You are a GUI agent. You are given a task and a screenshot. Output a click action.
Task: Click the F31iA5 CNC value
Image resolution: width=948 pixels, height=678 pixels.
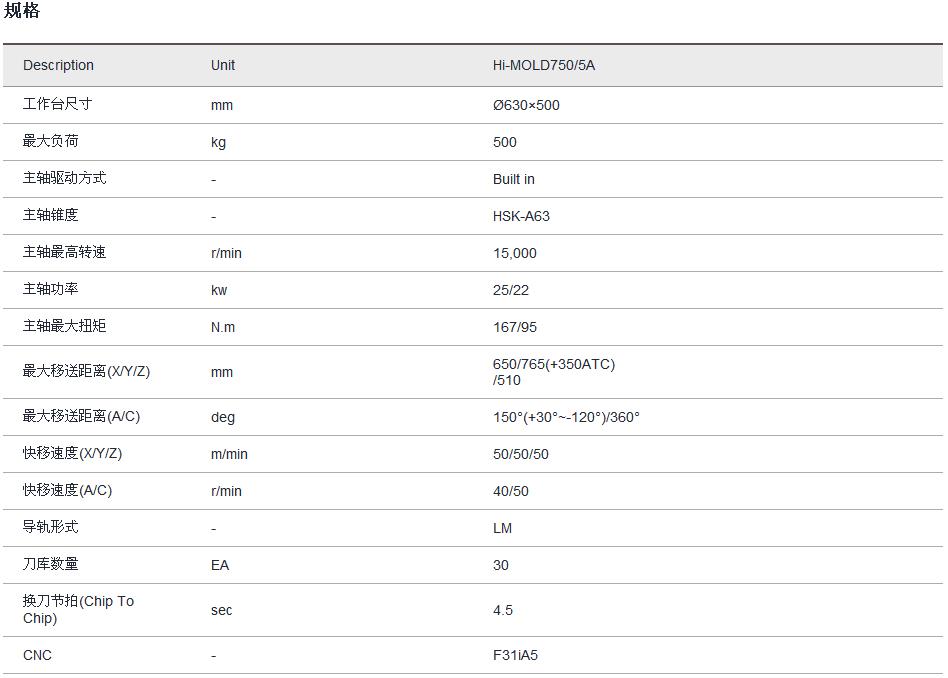tap(515, 655)
